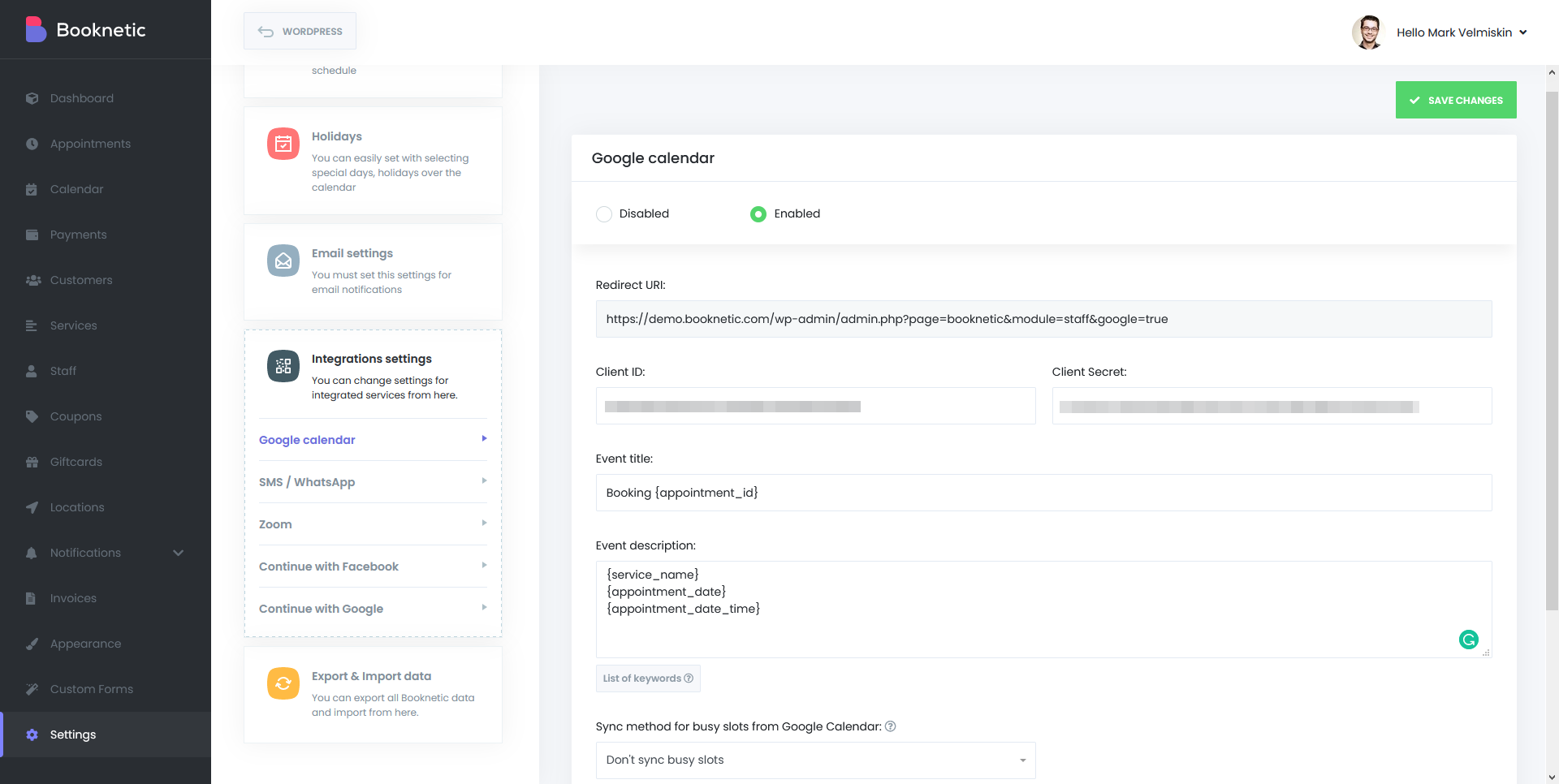Click the Email settings envelope icon
This screenshot has width=1559, height=784.
[x=283, y=261]
